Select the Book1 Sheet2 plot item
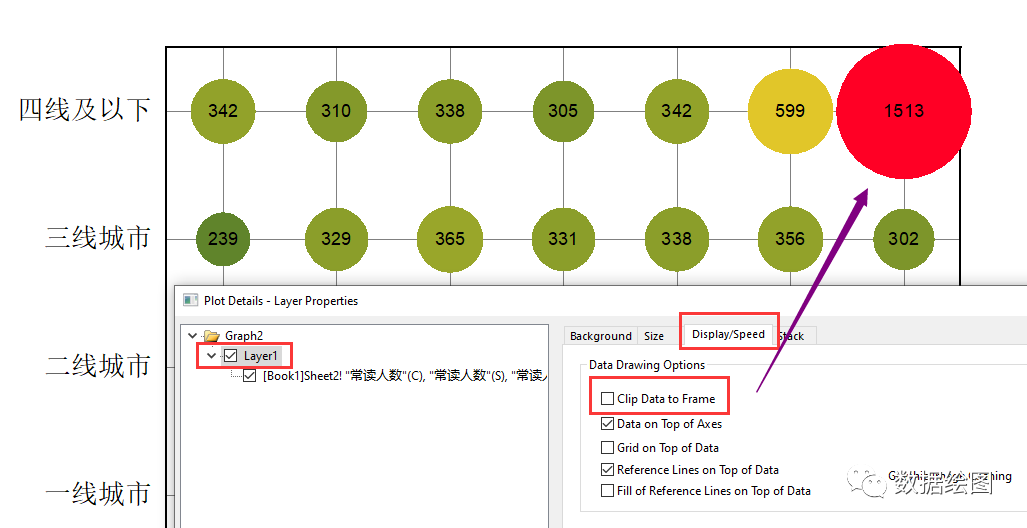 coord(400,376)
